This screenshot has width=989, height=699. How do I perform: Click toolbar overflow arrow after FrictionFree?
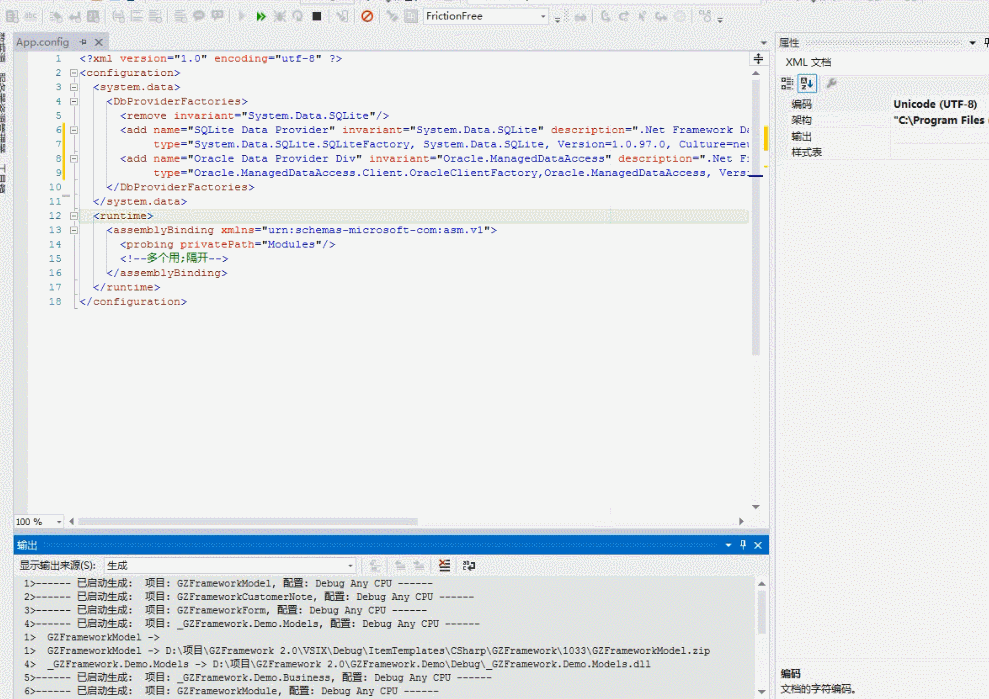tap(558, 19)
